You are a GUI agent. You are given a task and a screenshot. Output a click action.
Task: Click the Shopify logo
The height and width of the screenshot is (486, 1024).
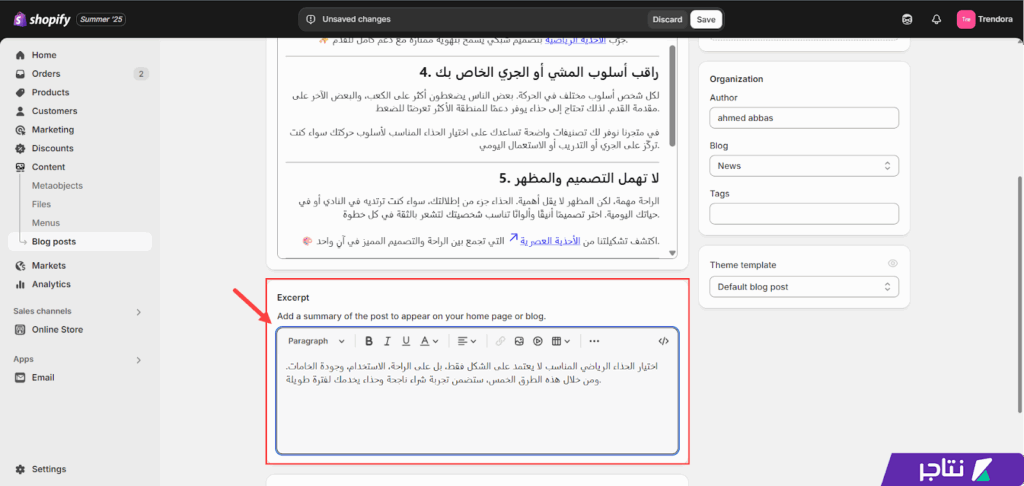tap(41, 20)
